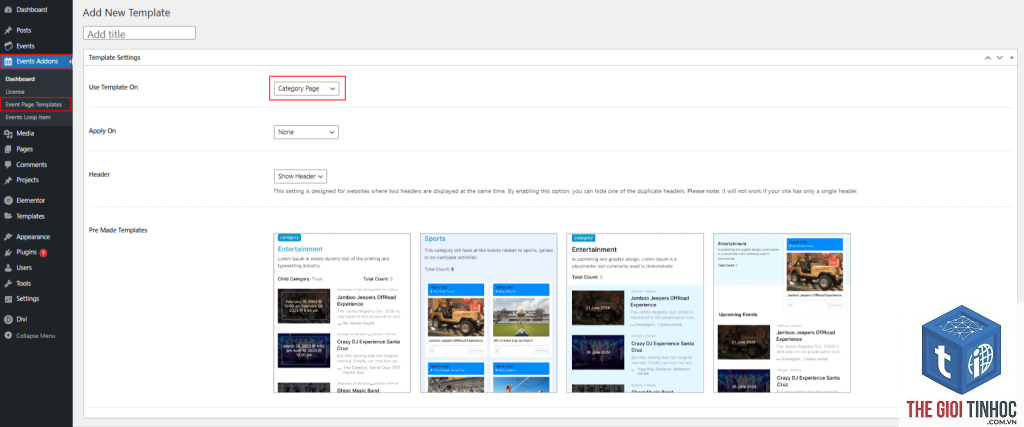Click the Apply On label

click(x=103, y=131)
